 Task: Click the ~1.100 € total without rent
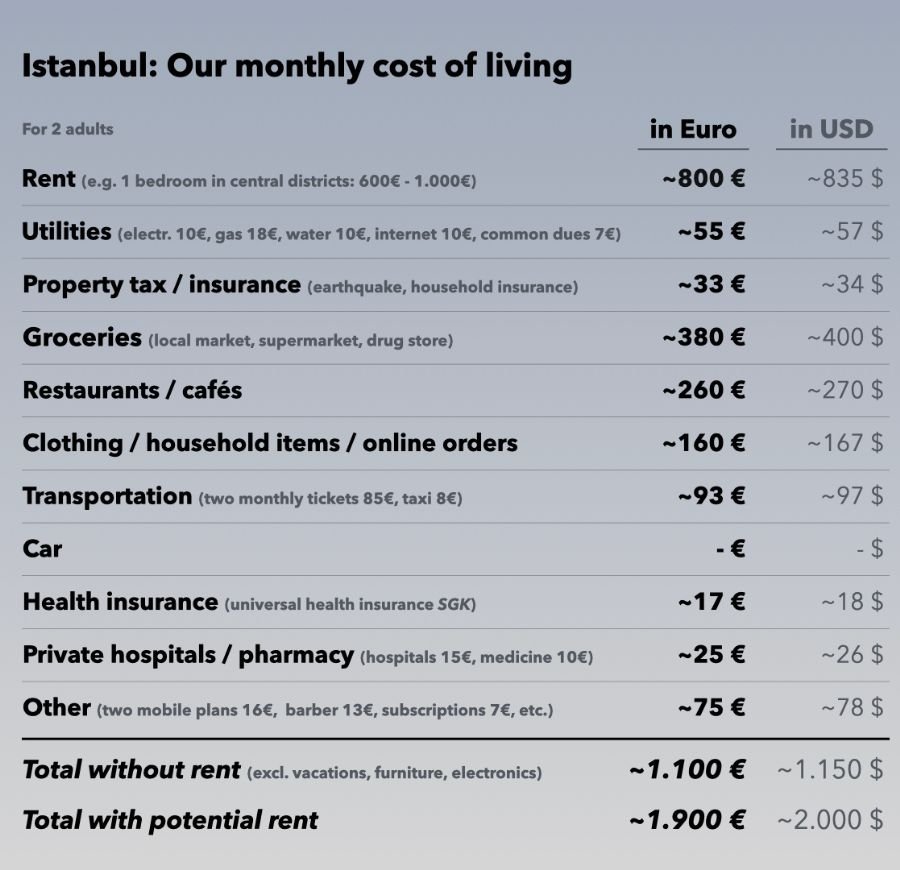(x=687, y=770)
